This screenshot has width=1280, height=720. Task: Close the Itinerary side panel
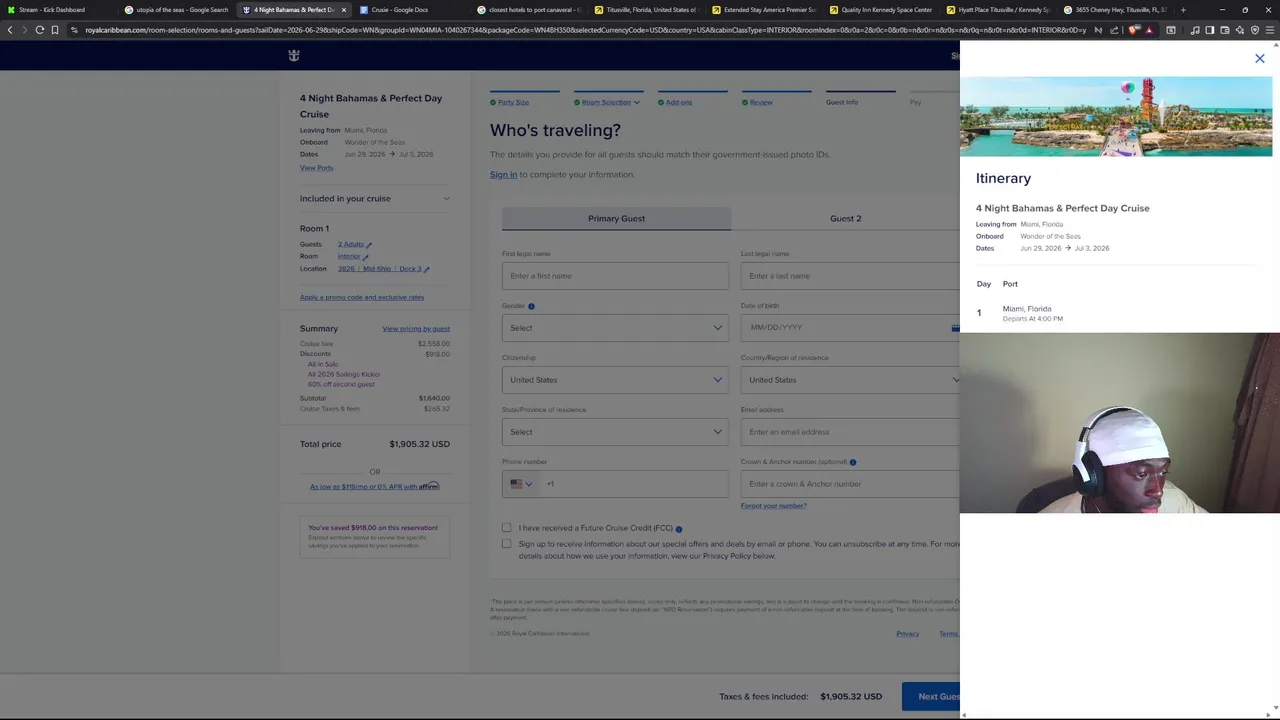coord(1260,58)
